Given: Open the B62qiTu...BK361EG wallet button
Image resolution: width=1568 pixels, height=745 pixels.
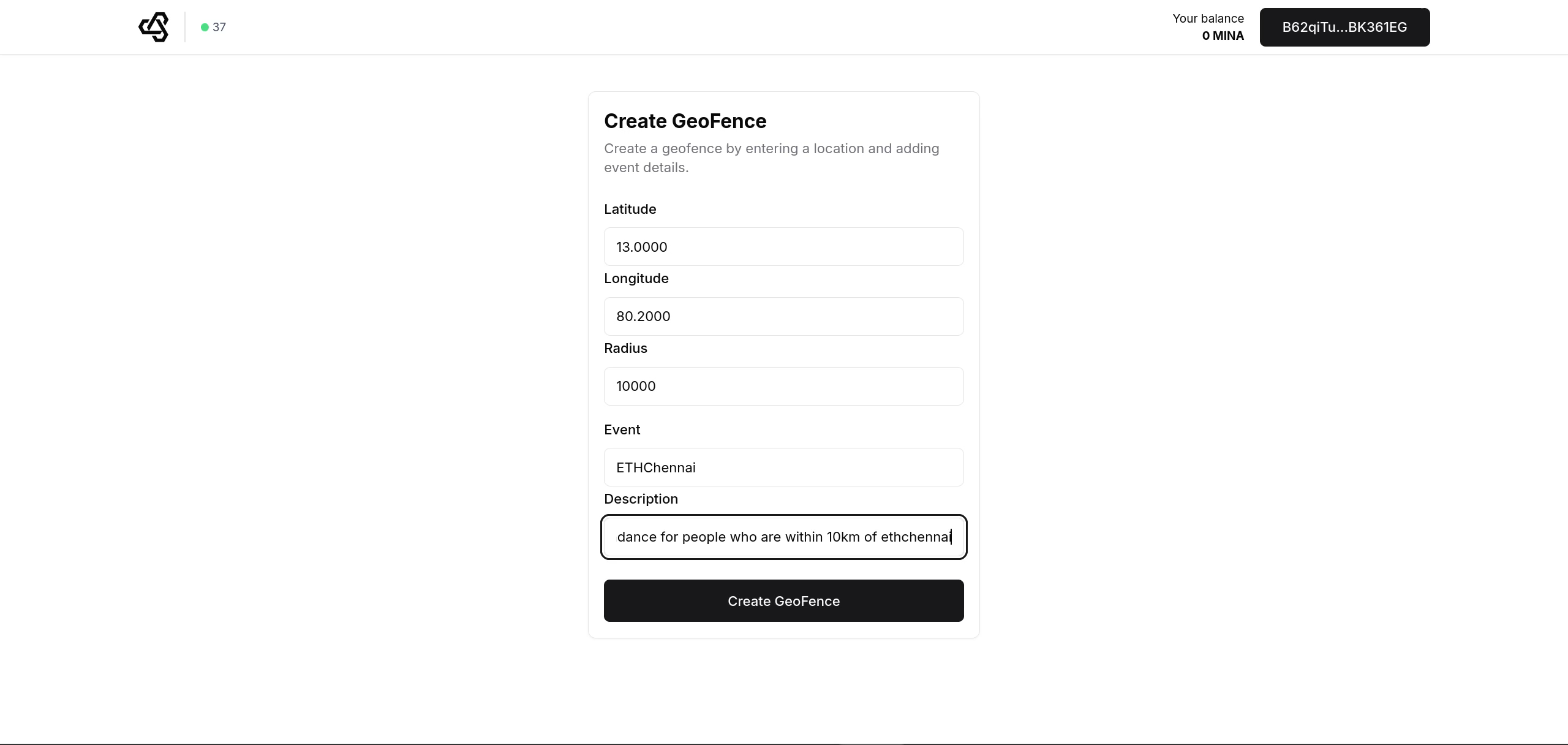Looking at the screenshot, I should click(1344, 27).
